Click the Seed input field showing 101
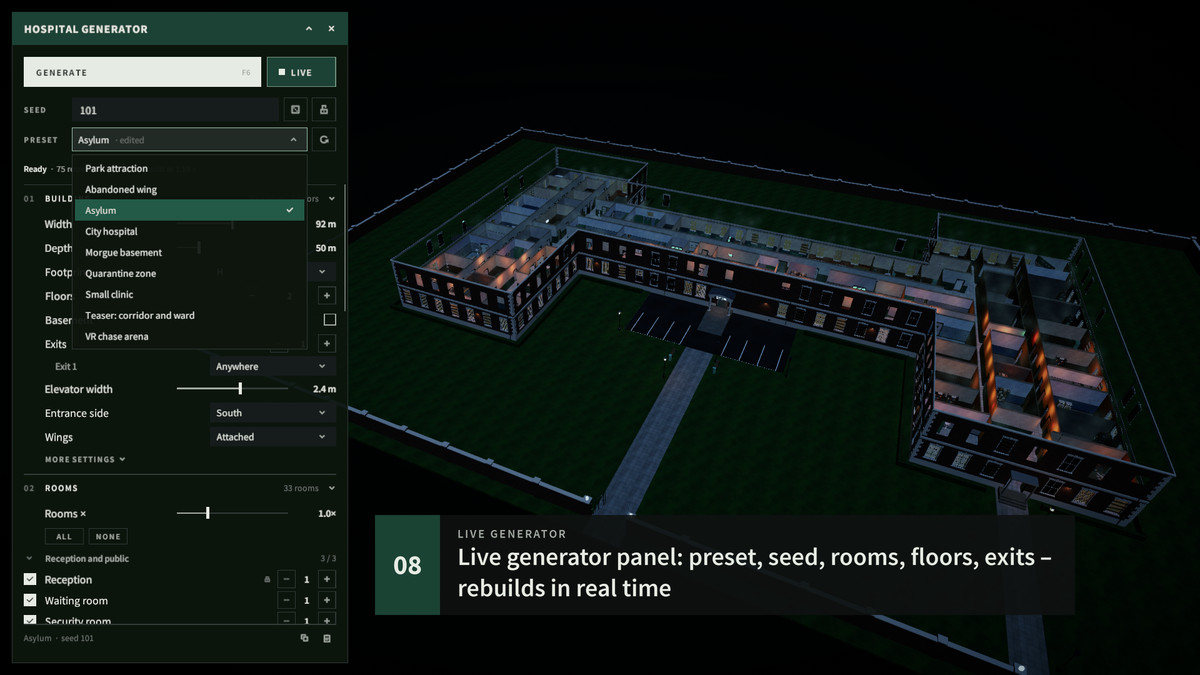This screenshot has width=1200, height=675. (x=175, y=110)
